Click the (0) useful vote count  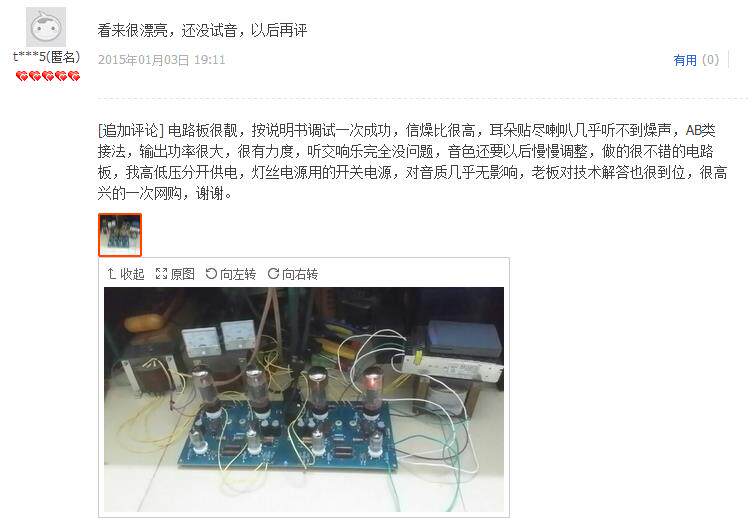click(710, 60)
